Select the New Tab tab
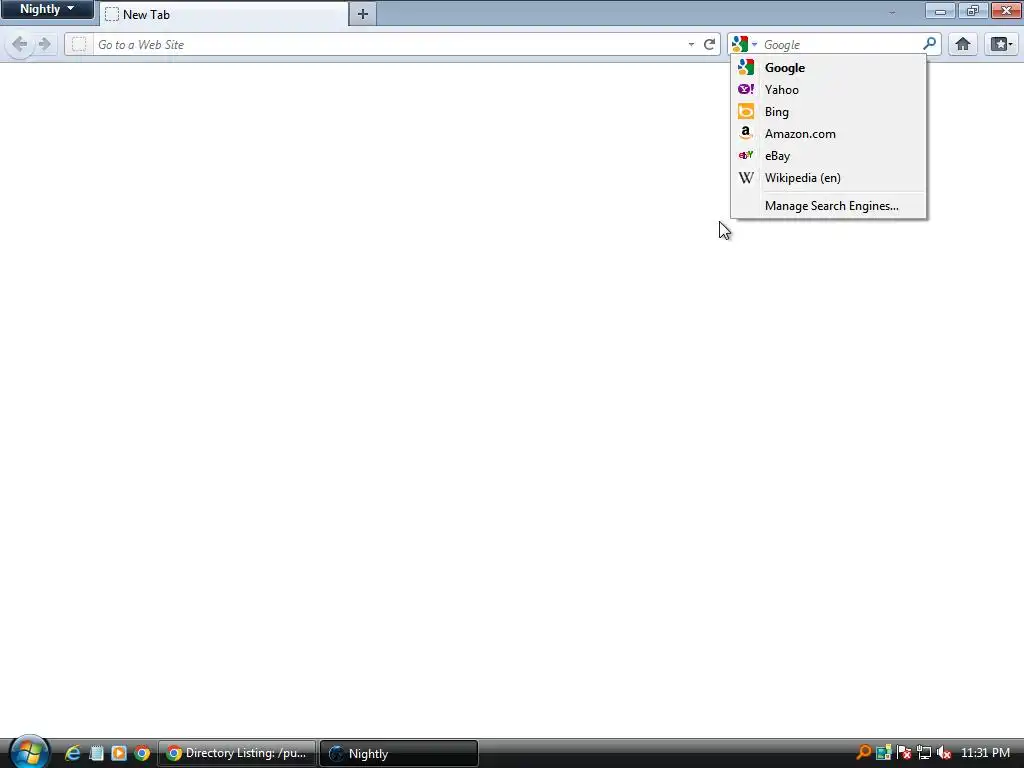1024x768 pixels. 224,14
